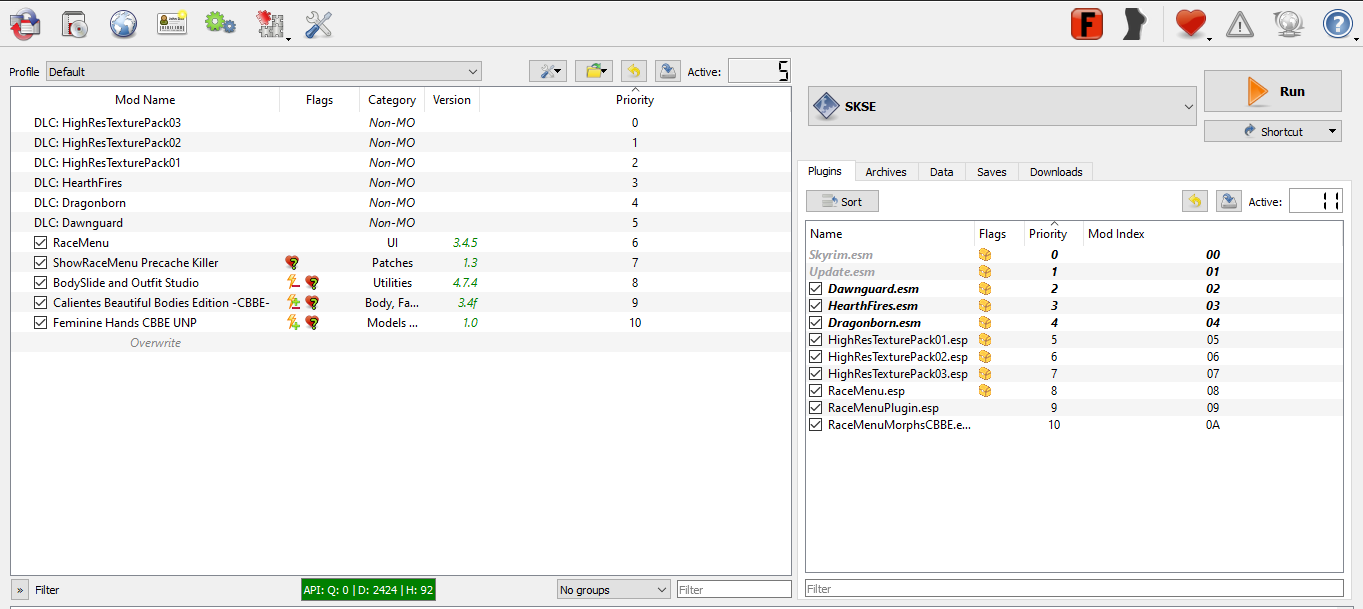Uncheck ShowRaceMenu Precache Killer mod
Viewport: 1363px width, 609px height.
(40, 263)
